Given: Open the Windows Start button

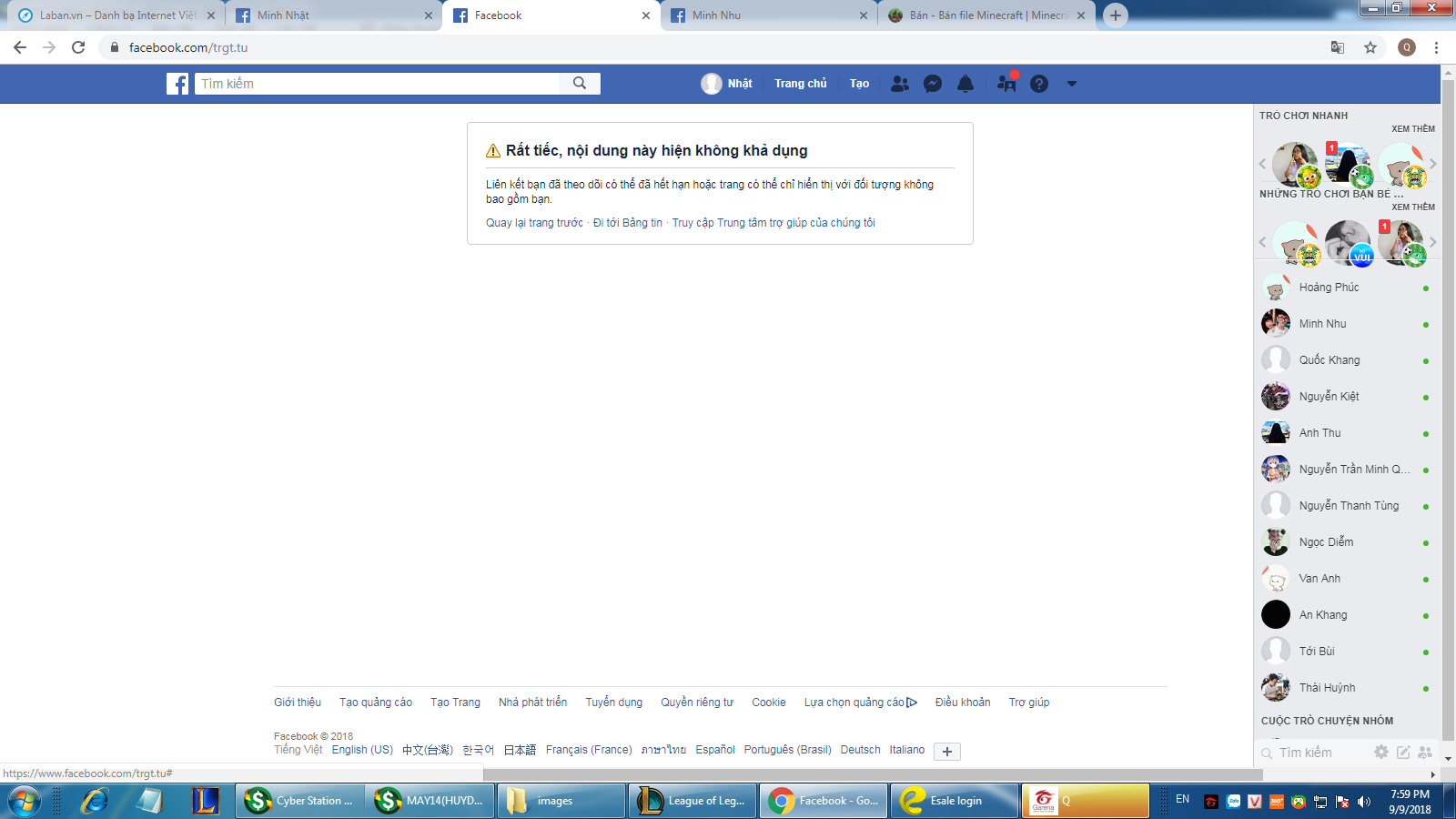Looking at the screenshot, I should point(25,801).
